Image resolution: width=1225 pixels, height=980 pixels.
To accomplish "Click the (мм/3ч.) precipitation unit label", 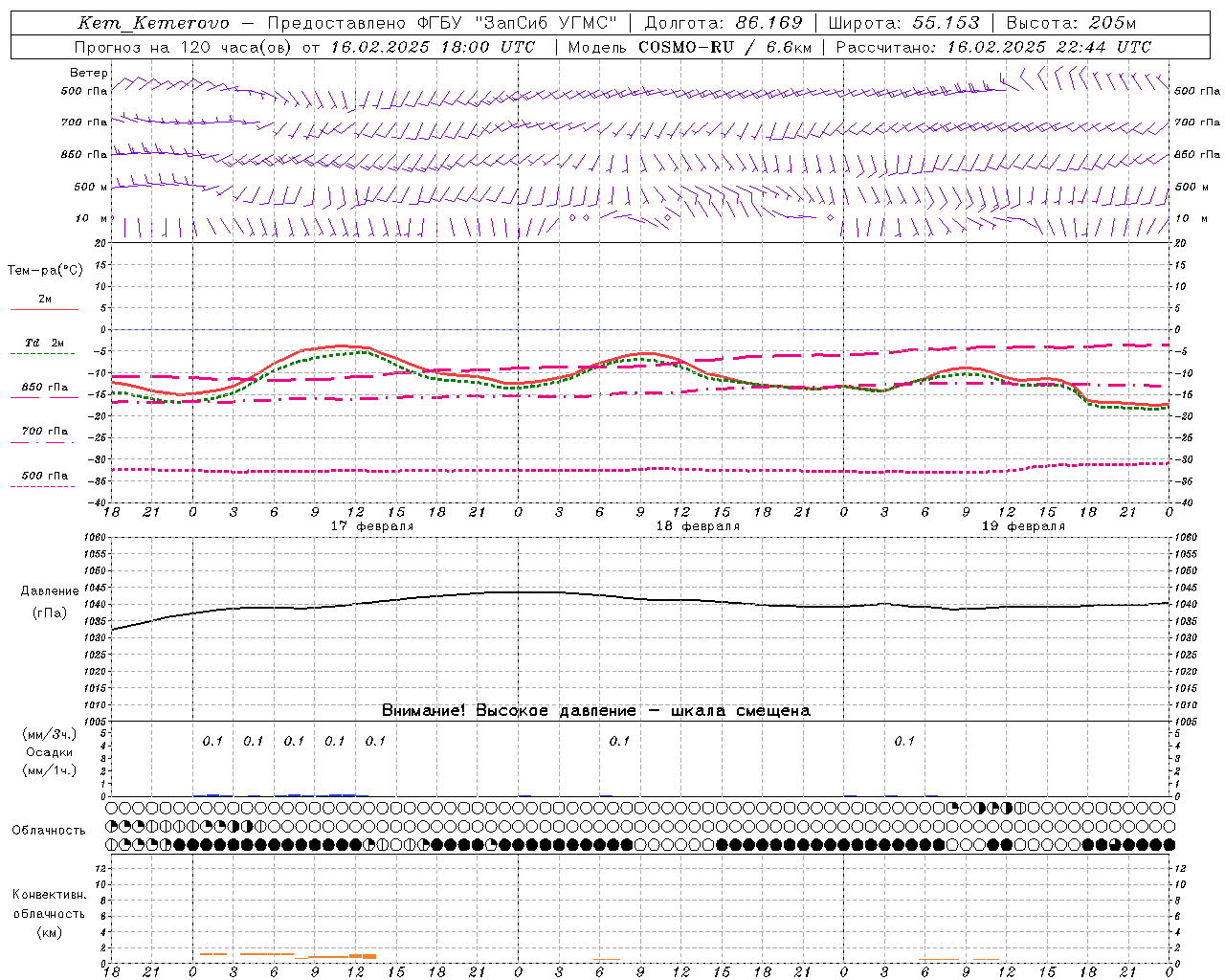I will [50, 734].
